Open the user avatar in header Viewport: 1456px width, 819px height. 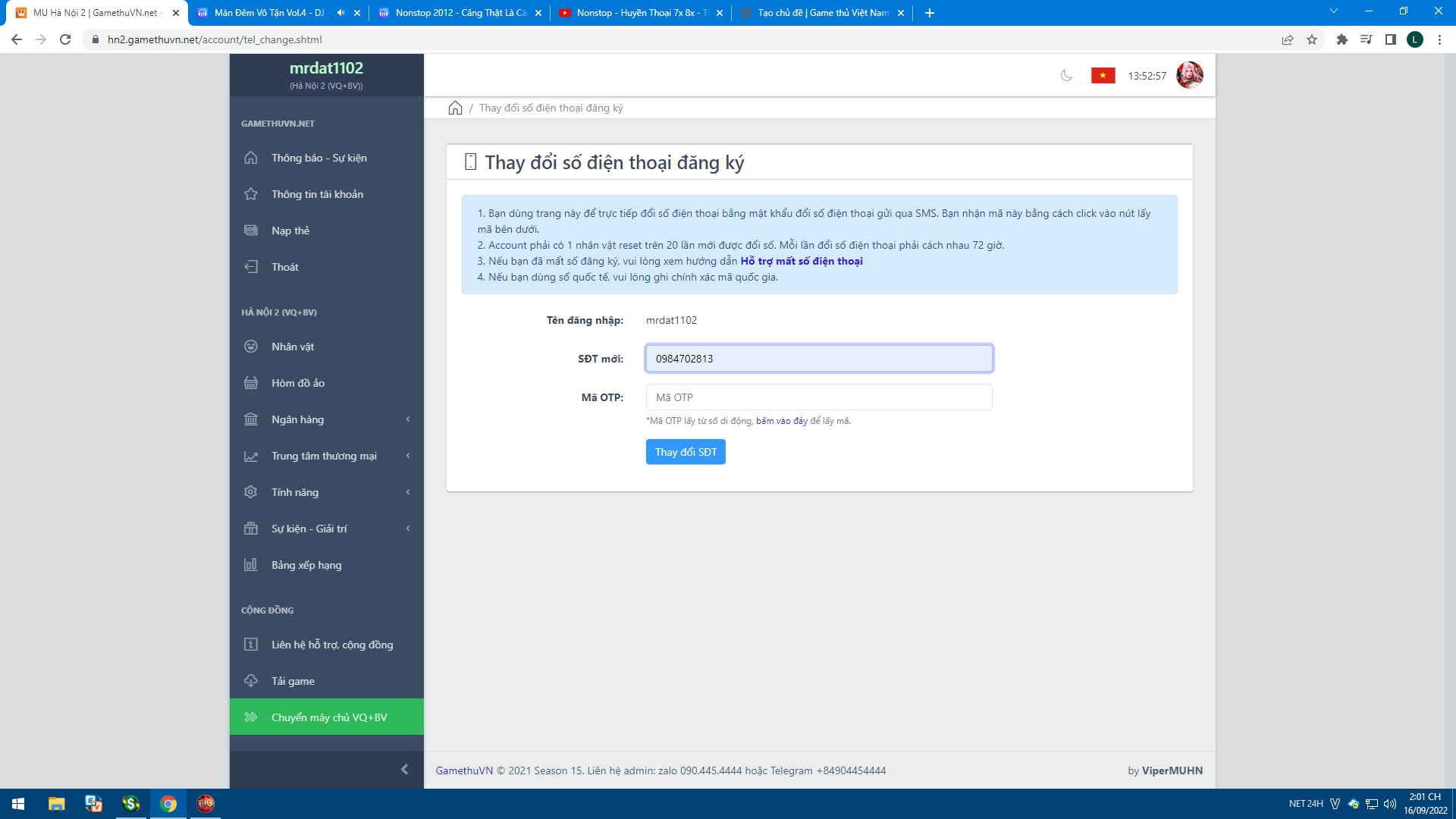(x=1189, y=75)
